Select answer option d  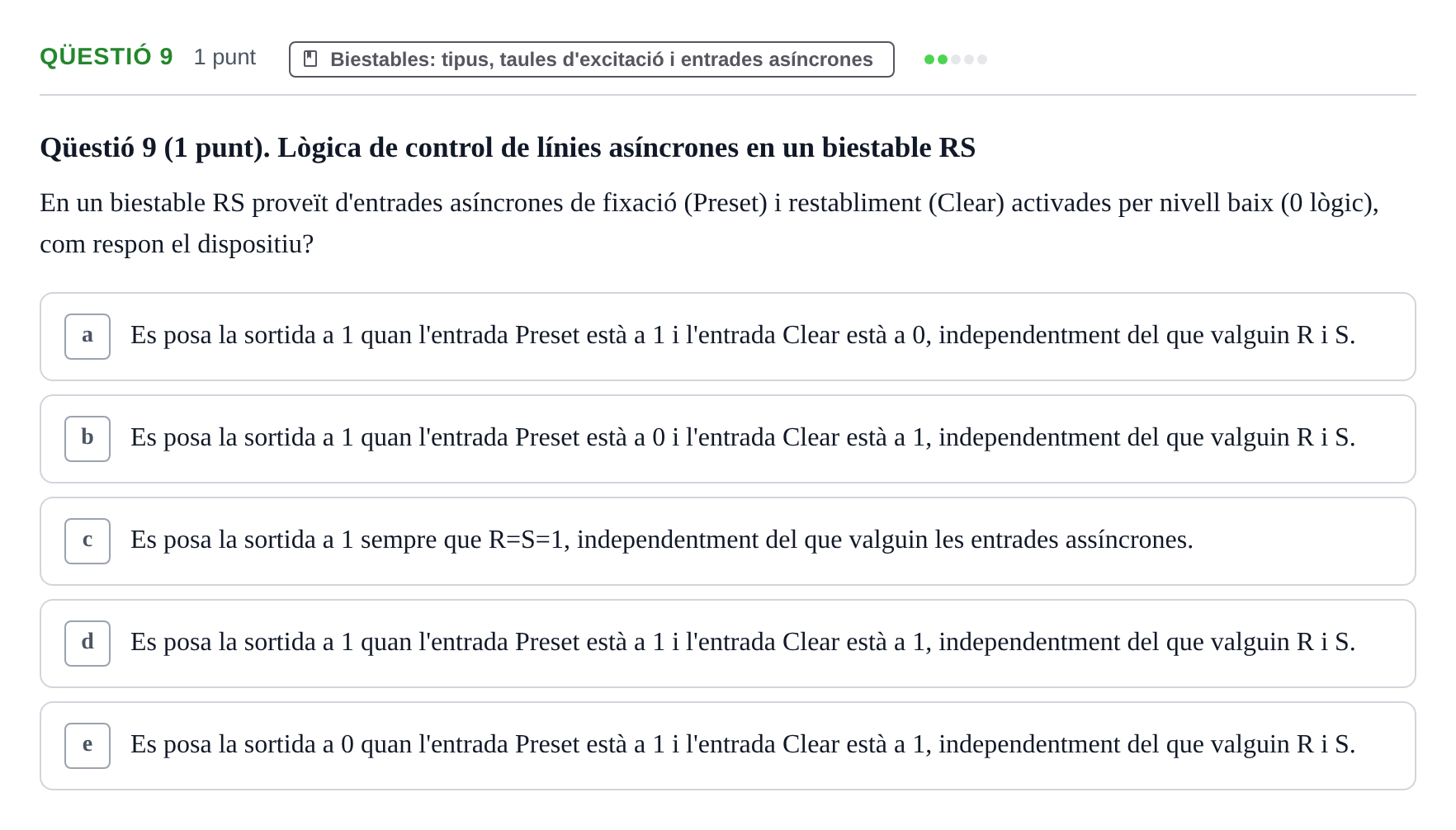click(727, 644)
